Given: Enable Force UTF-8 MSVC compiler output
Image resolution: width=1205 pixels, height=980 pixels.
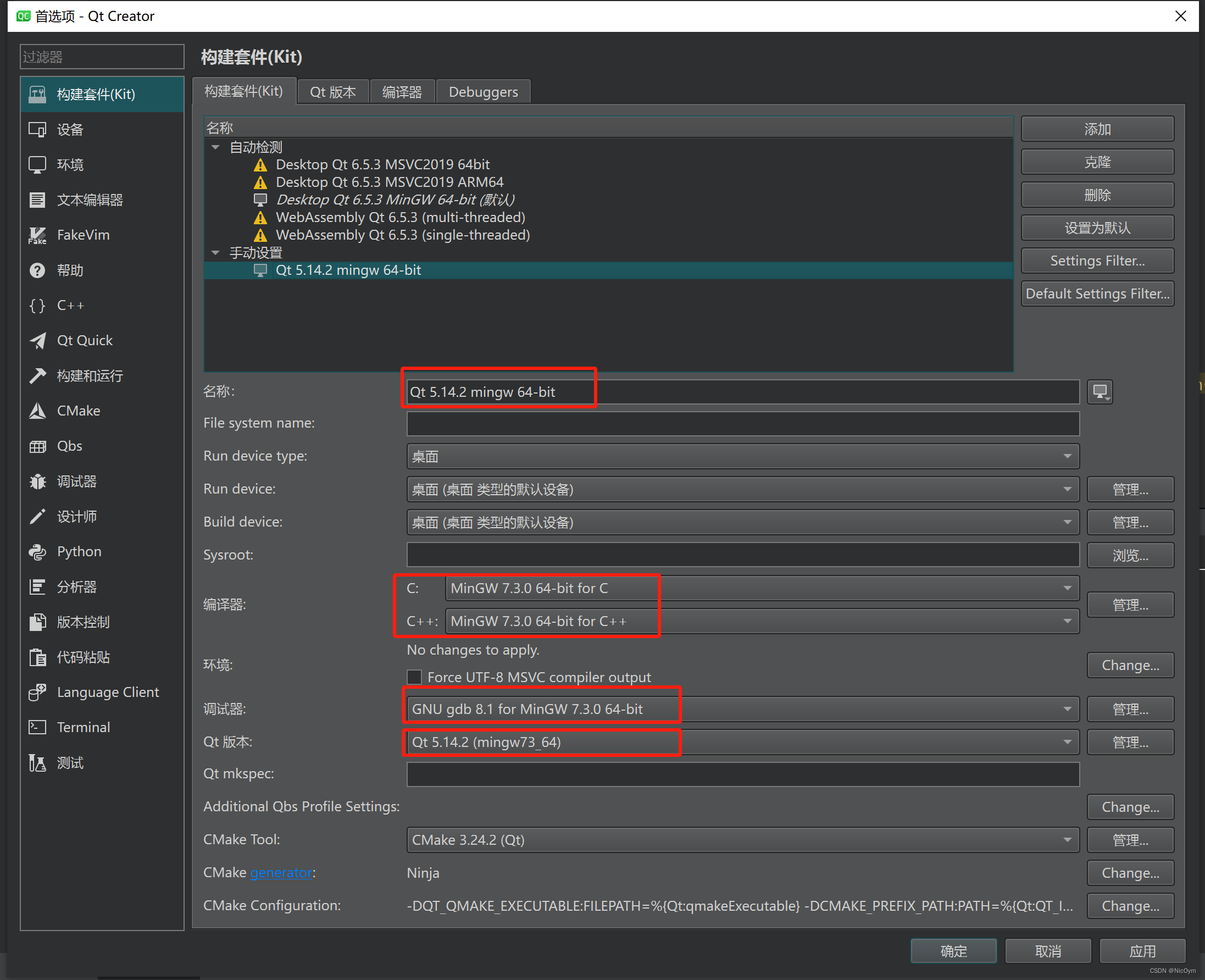Looking at the screenshot, I should pos(415,677).
